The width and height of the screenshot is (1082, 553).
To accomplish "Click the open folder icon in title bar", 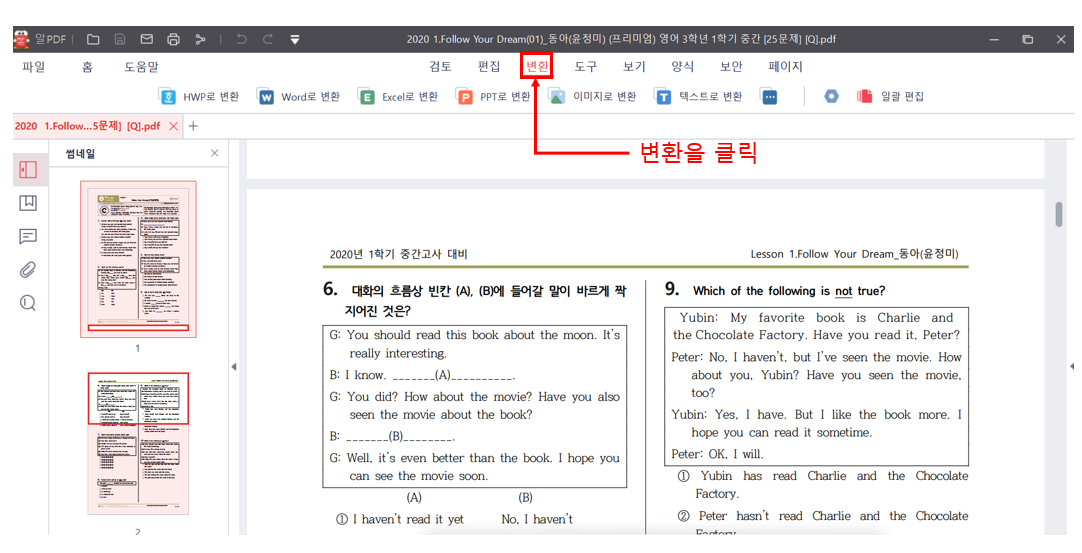I will coord(93,39).
